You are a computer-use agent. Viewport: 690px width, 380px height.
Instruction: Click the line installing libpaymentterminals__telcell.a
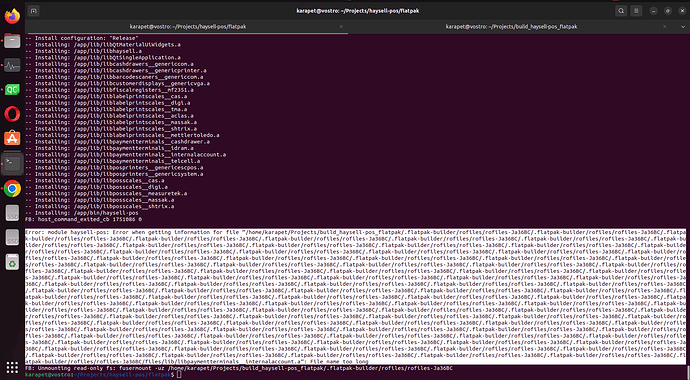pyautogui.click(x=112, y=161)
